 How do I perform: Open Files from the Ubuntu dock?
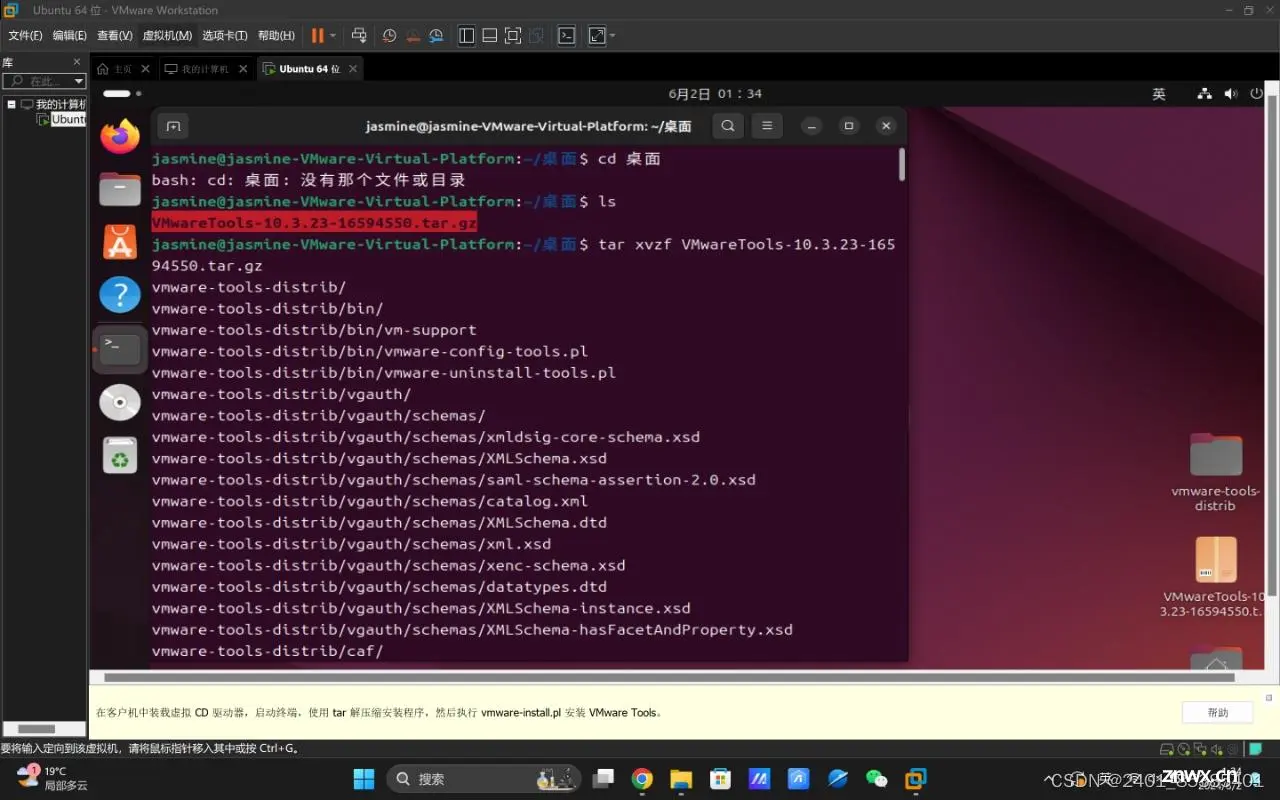click(120, 189)
